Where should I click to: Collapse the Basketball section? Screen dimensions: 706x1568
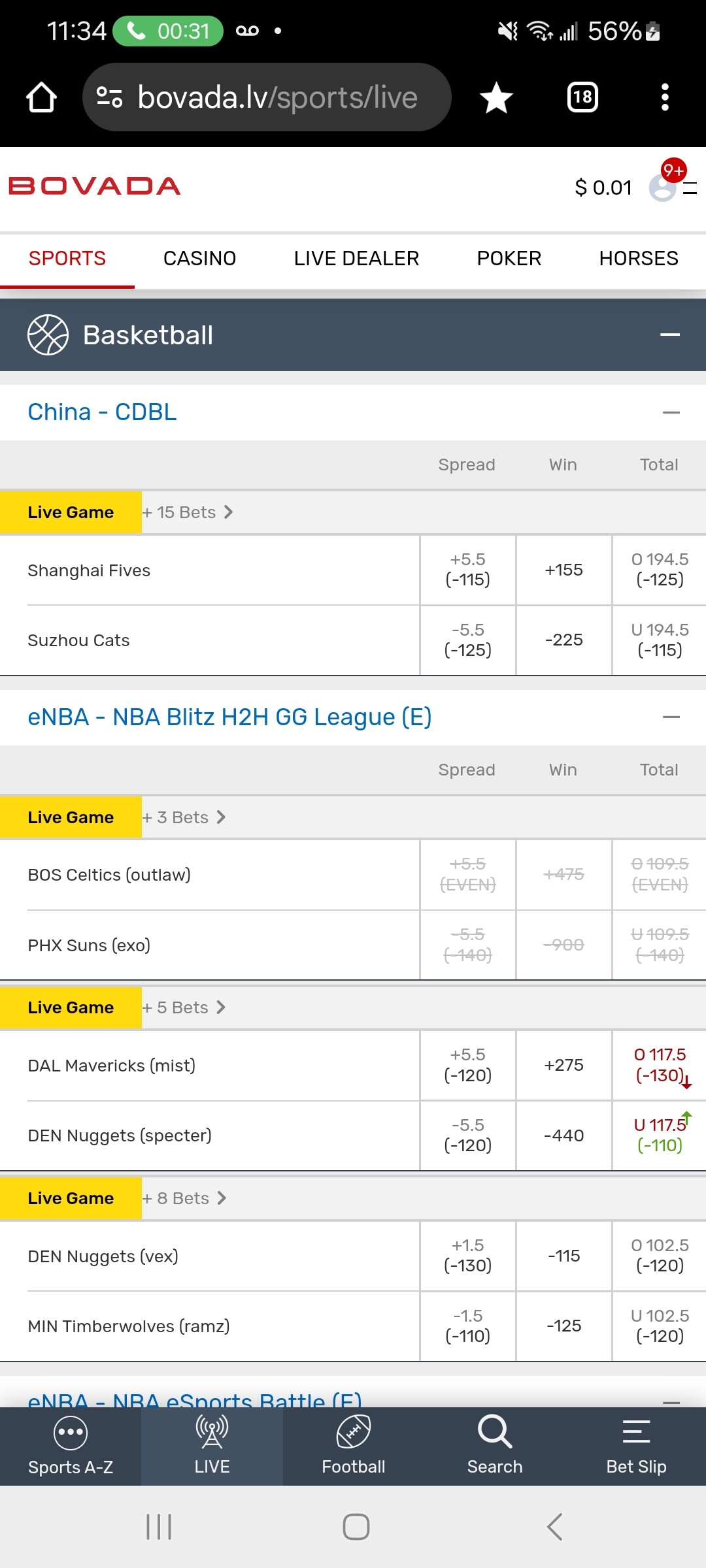(x=669, y=335)
